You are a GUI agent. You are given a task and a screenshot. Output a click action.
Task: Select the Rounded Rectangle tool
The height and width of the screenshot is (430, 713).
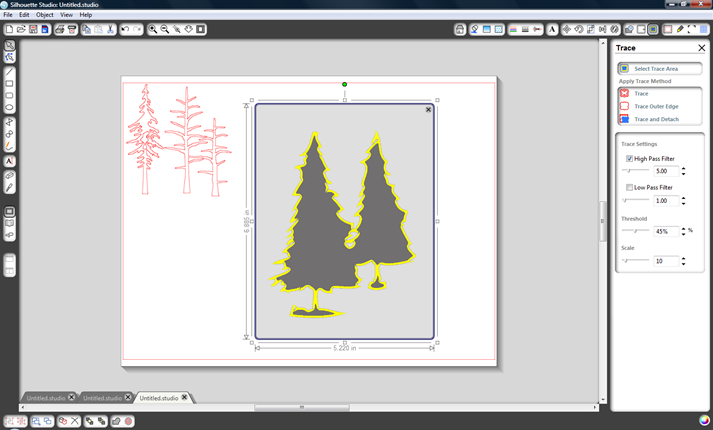[10, 95]
